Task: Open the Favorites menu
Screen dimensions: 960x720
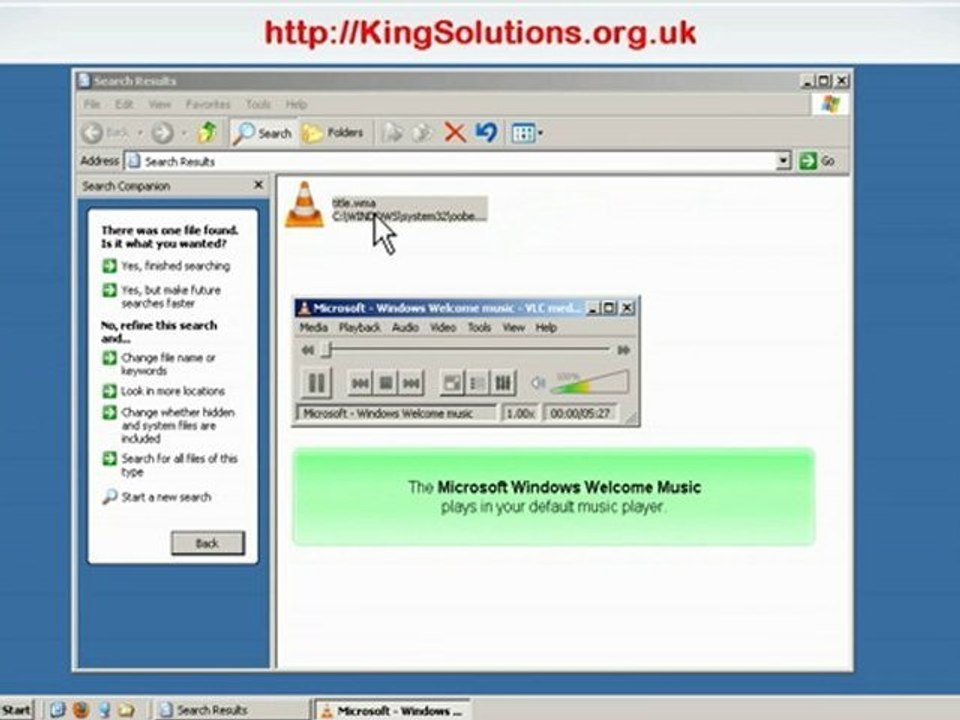Action: point(208,105)
